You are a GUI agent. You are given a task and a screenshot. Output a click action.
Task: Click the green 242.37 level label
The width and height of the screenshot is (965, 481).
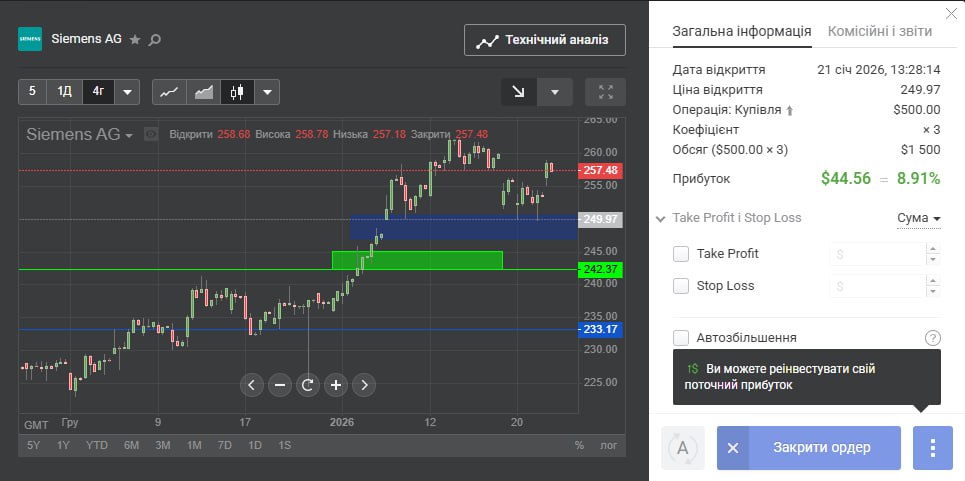click(x=601, y=269)
